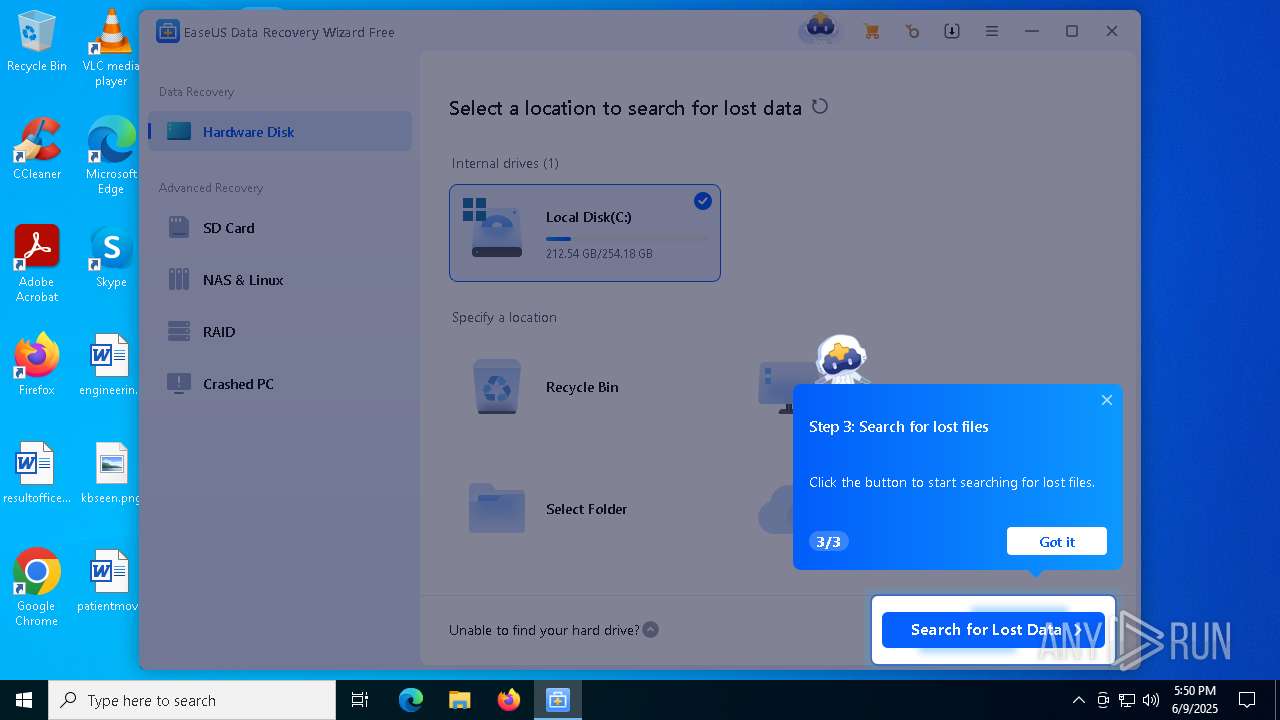Open the shopping cart upgrade icon
The height and width of the screenshot is (720, 1280).
click(x=871, y=31)
